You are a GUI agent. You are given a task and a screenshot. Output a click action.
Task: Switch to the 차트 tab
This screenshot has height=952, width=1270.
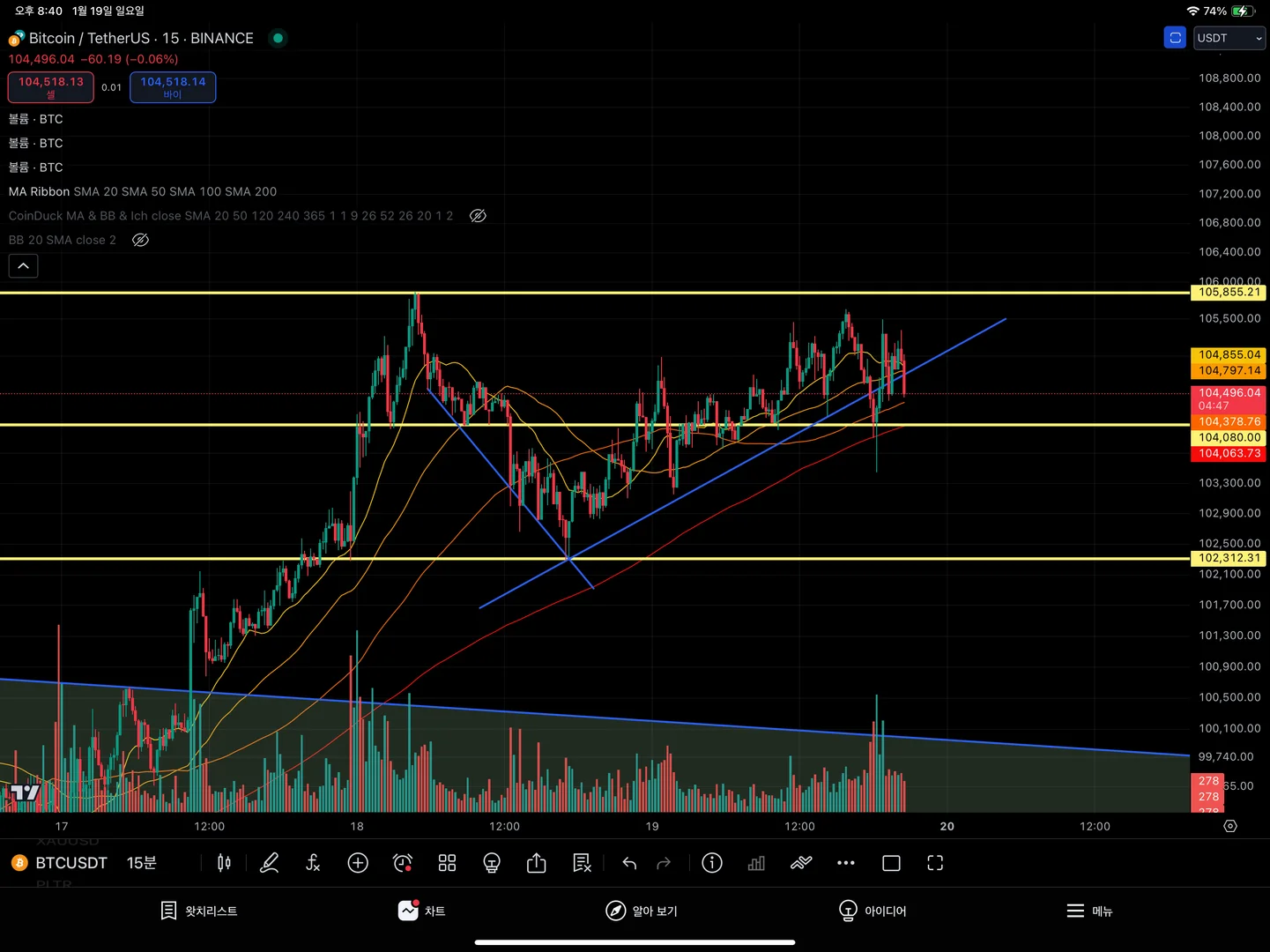422,911
